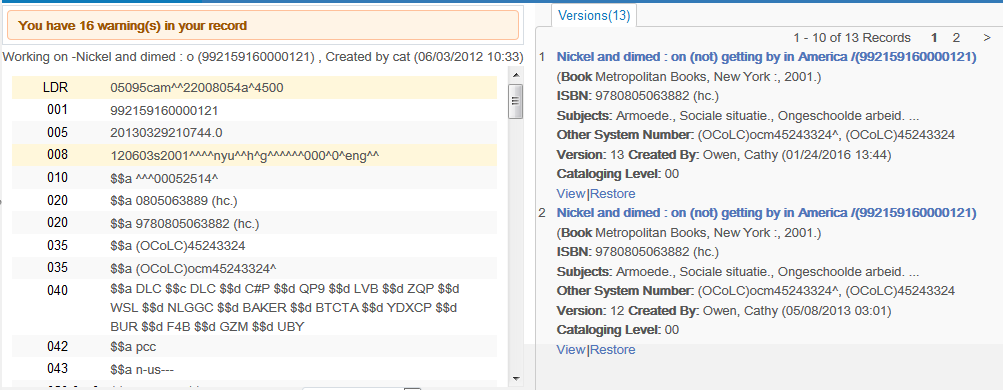The height and width of the screenshot is (390, 1003).
Task: Open next page of version records
Action: [986, 38]
